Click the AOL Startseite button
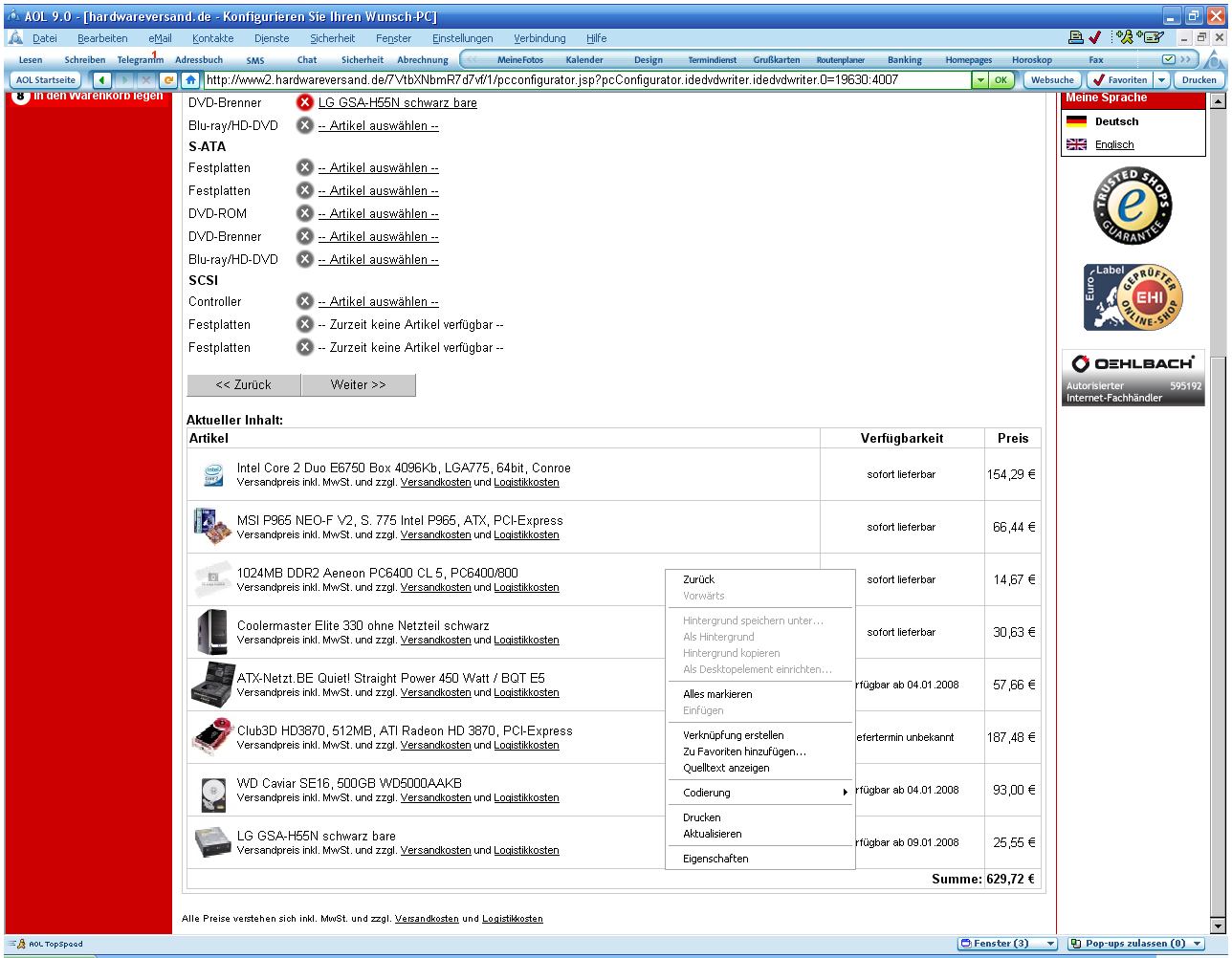The width and height of the screenshot is (1232, 958). coord(44,80)
